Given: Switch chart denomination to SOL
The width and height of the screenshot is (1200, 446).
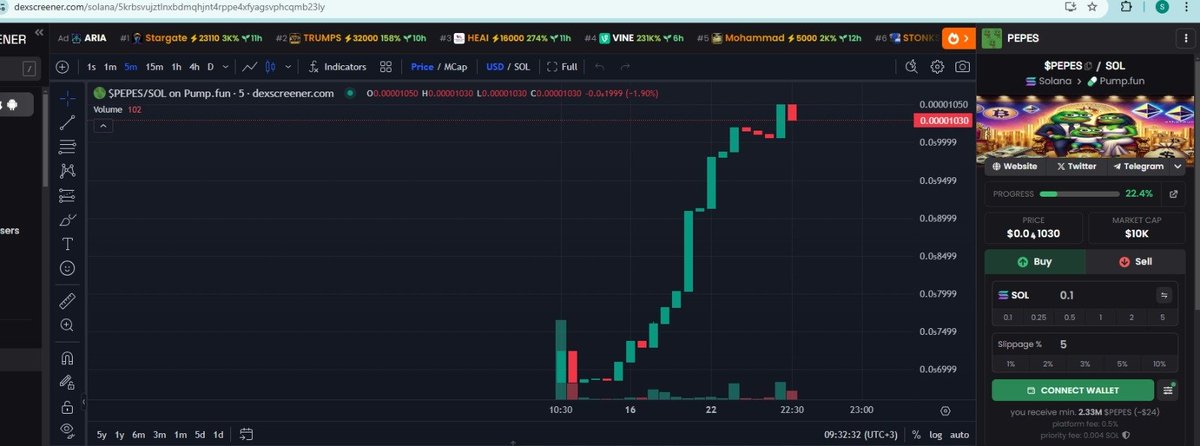Looking at the screenshot, I should (522, 67).
